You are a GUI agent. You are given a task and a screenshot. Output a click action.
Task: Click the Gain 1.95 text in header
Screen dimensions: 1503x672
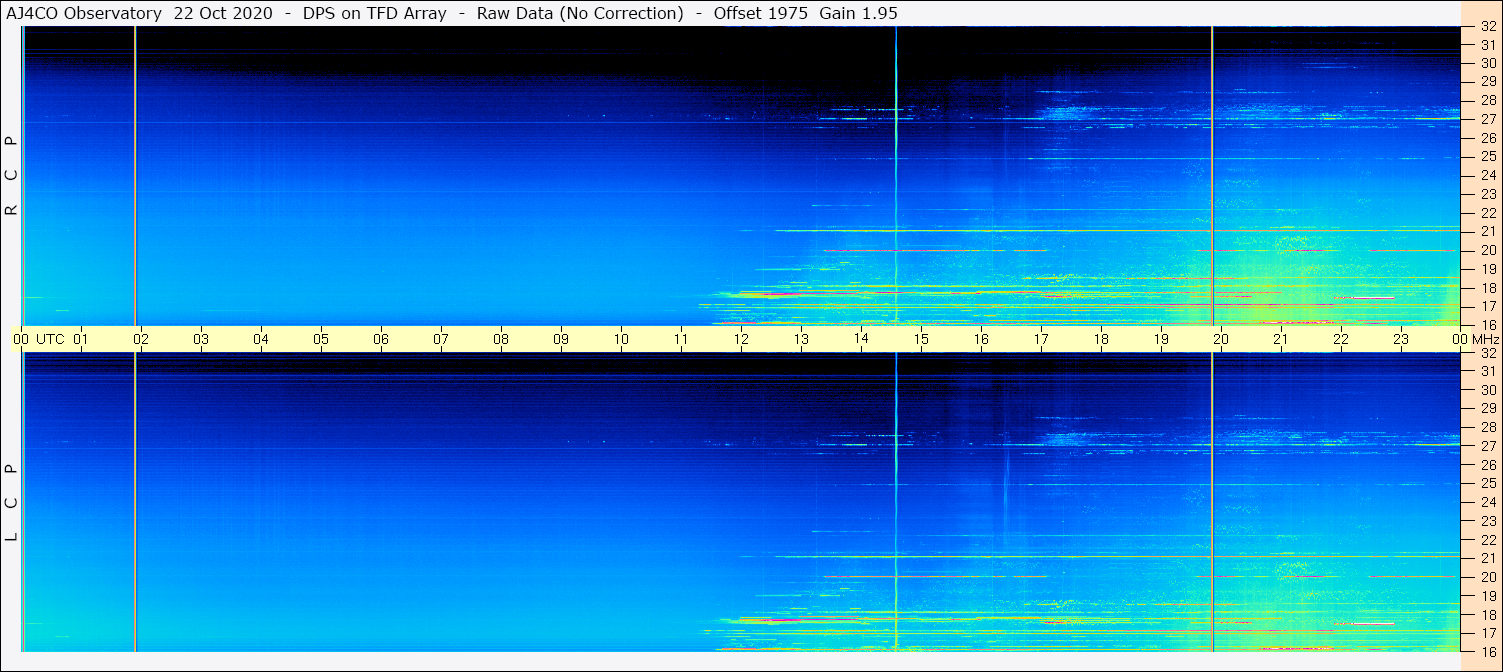point(858,13)
